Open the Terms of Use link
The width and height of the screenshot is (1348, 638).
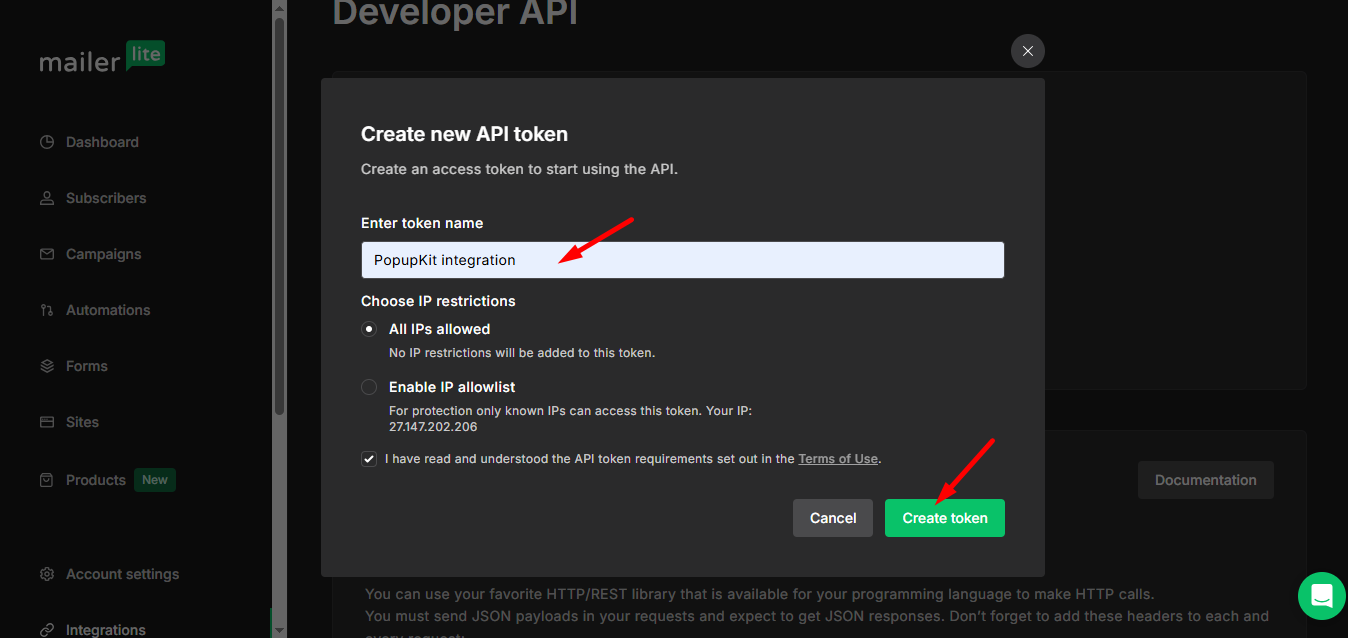point(837,459)
